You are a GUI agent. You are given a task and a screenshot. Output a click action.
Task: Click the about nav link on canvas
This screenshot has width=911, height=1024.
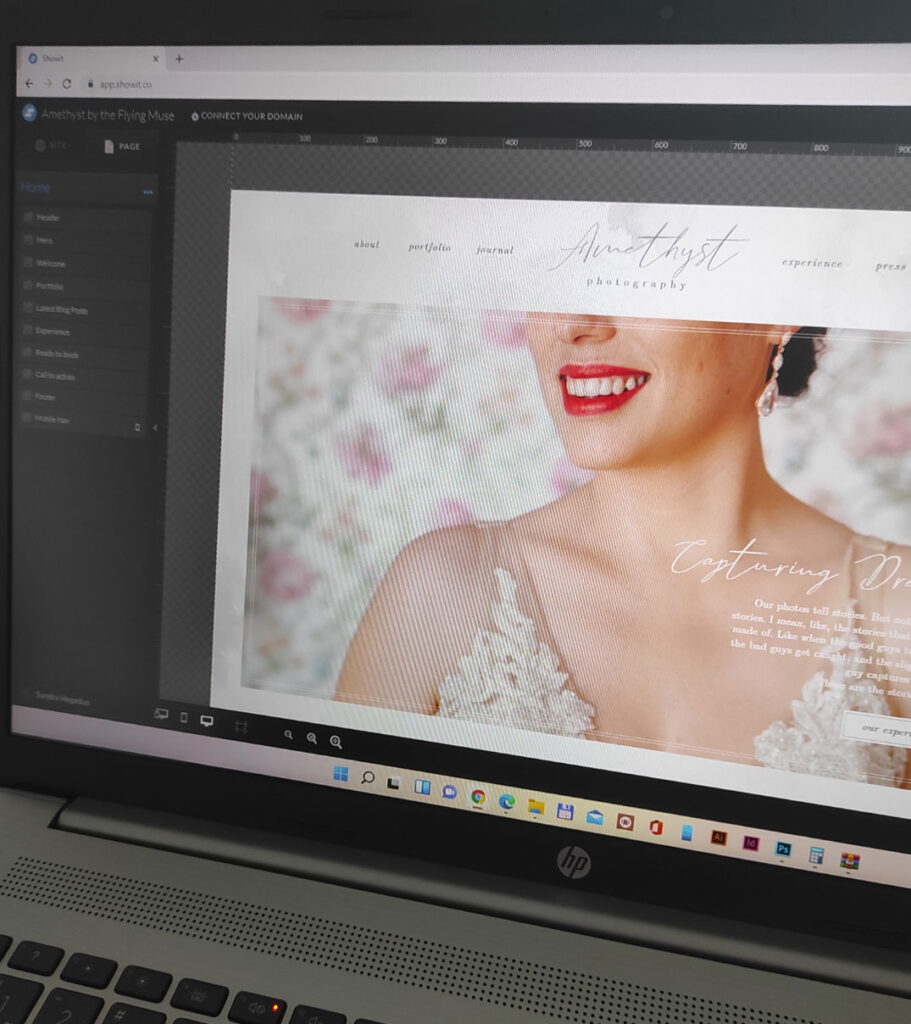click(366, 244)
